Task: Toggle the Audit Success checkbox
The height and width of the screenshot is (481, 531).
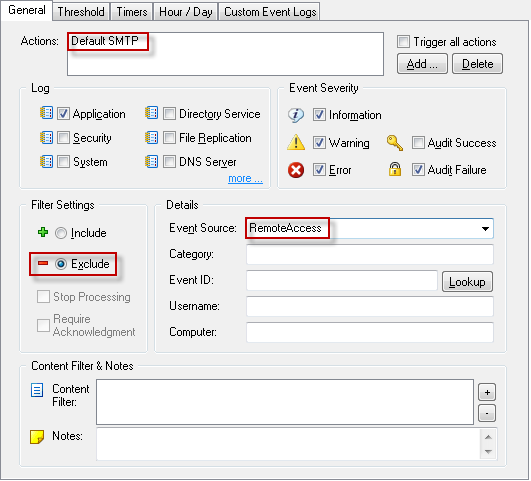Action: (x=418, y=143)
